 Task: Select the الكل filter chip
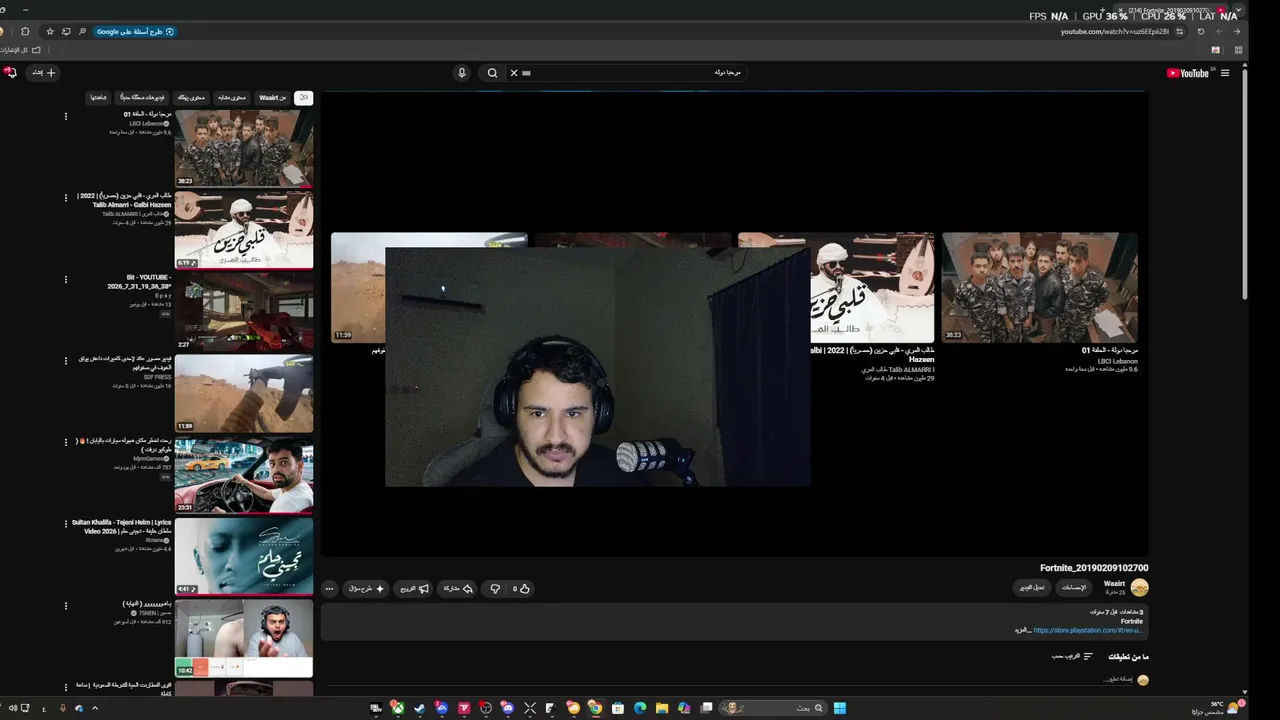[303, 98]
